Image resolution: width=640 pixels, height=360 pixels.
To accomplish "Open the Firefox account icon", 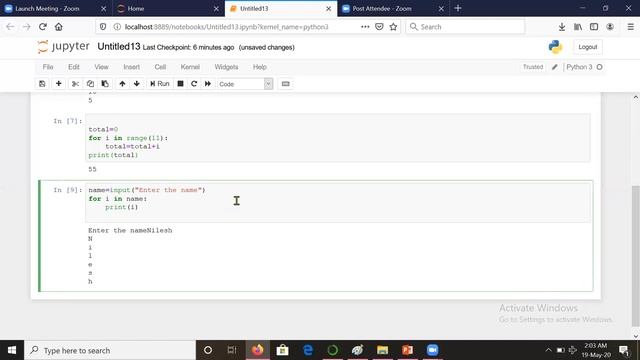I will 610,27.
